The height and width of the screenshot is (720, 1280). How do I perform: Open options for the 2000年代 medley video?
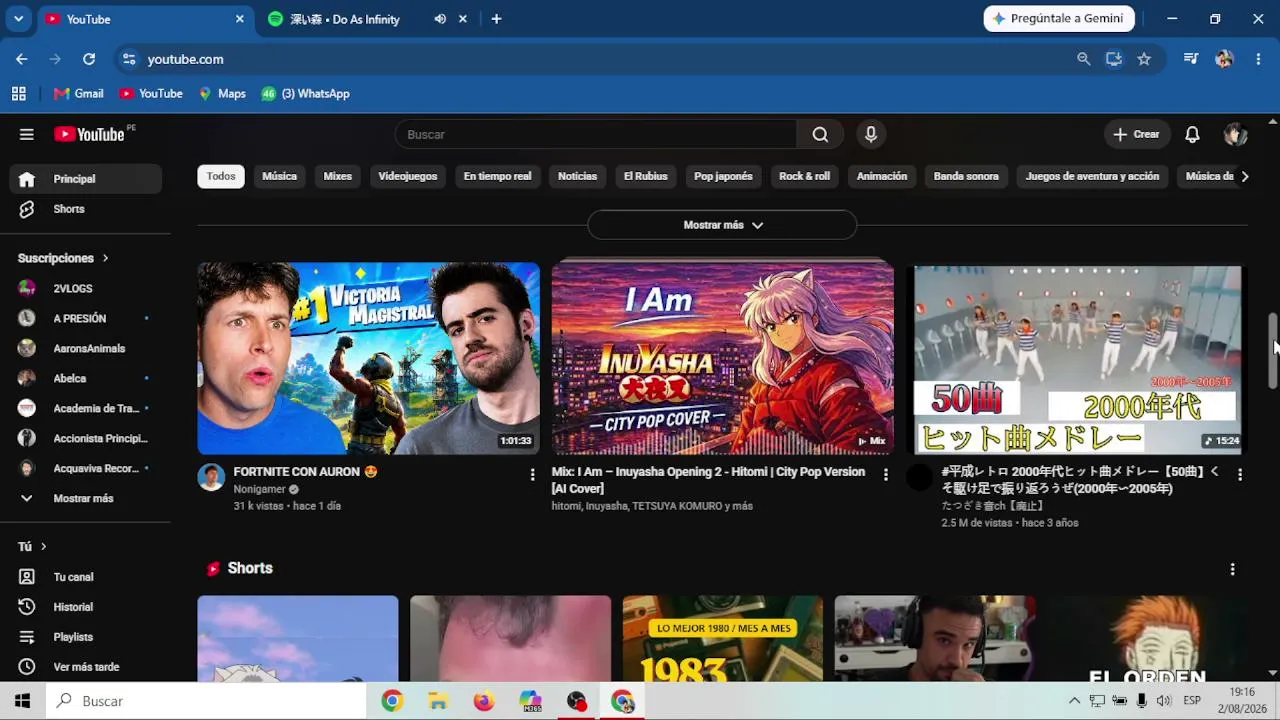click(x=1240, y=475)
